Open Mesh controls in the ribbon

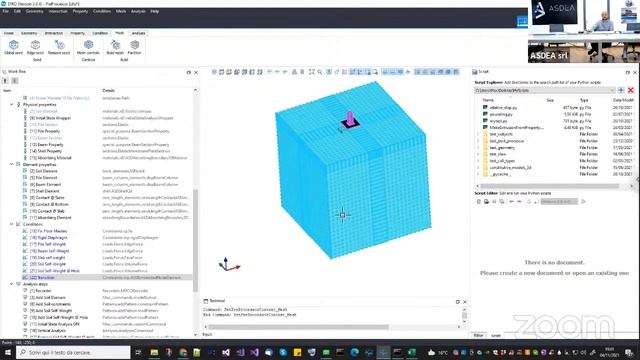point(88,47)
